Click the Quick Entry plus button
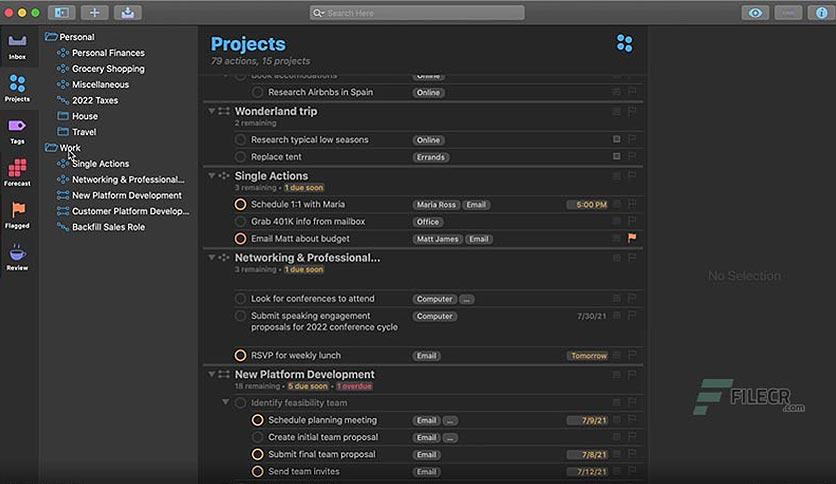The height and width of the screenshot is (484, 836). click(94, 13)
